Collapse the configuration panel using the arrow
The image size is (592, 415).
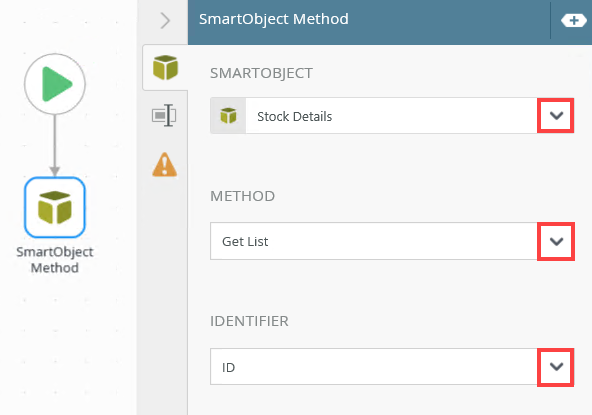pos(165,20)
